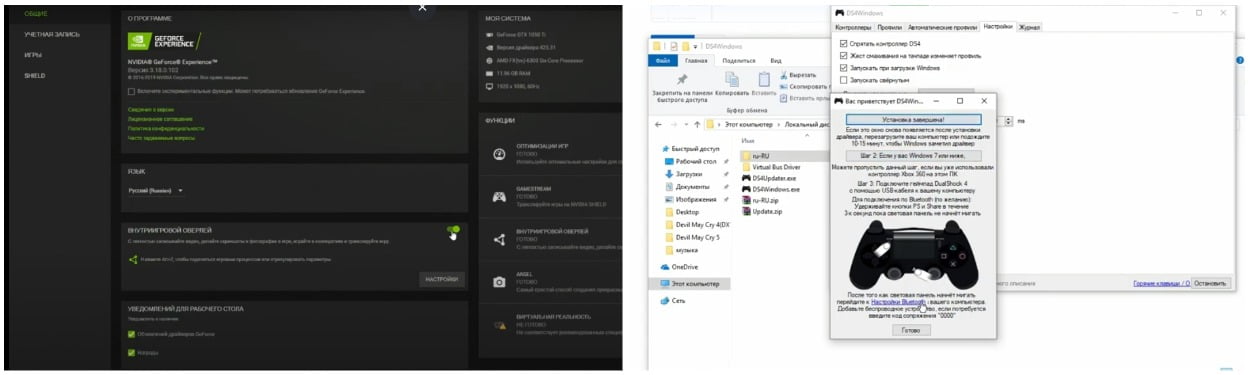
Task: Click the Загрузки download arrow icon
Action: coord(669,173)
